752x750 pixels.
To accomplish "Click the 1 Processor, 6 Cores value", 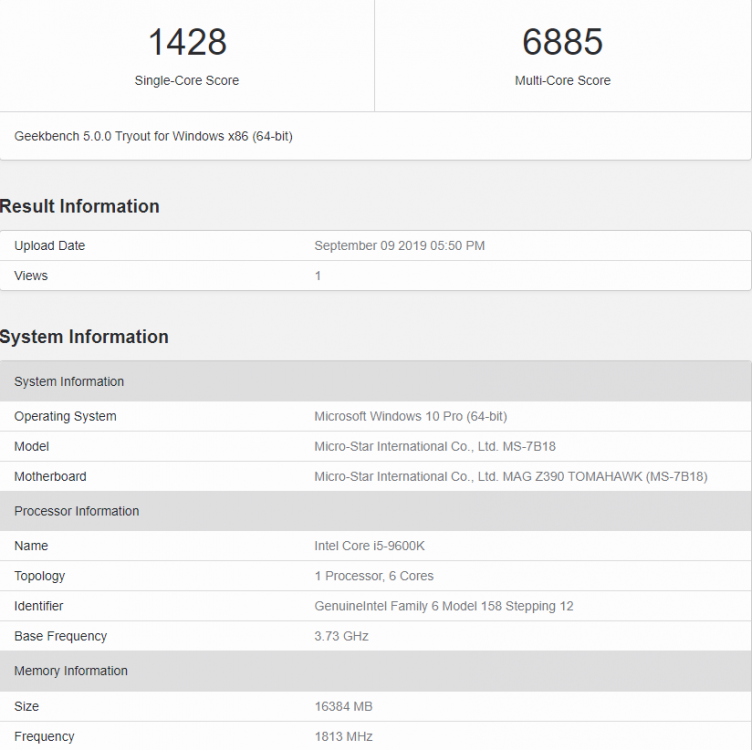I will coord(374,576).
